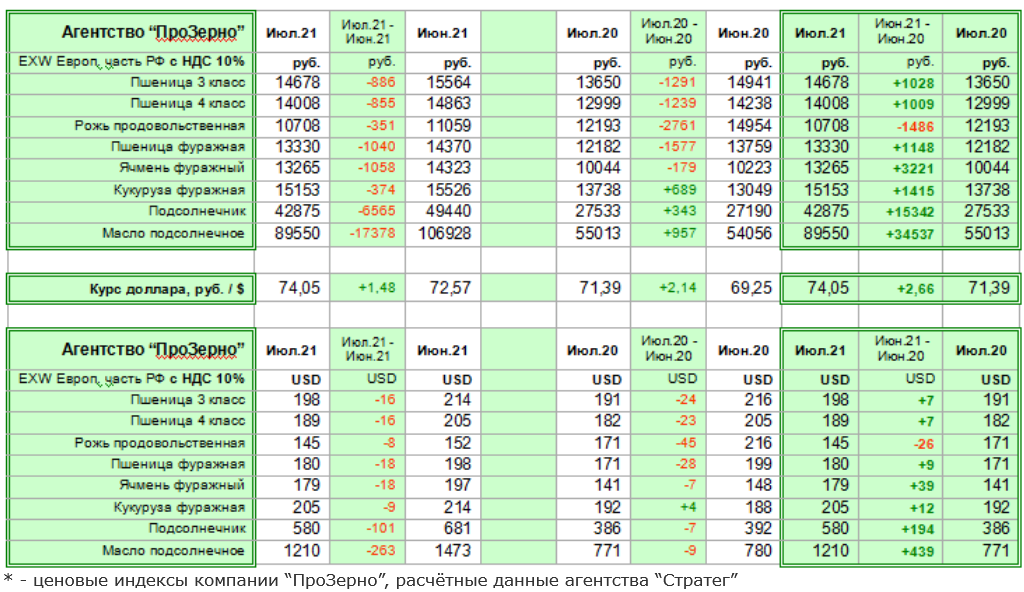Click the green +39 USD change
Viewport: 1024px width, 592px height.
point(923,487)
